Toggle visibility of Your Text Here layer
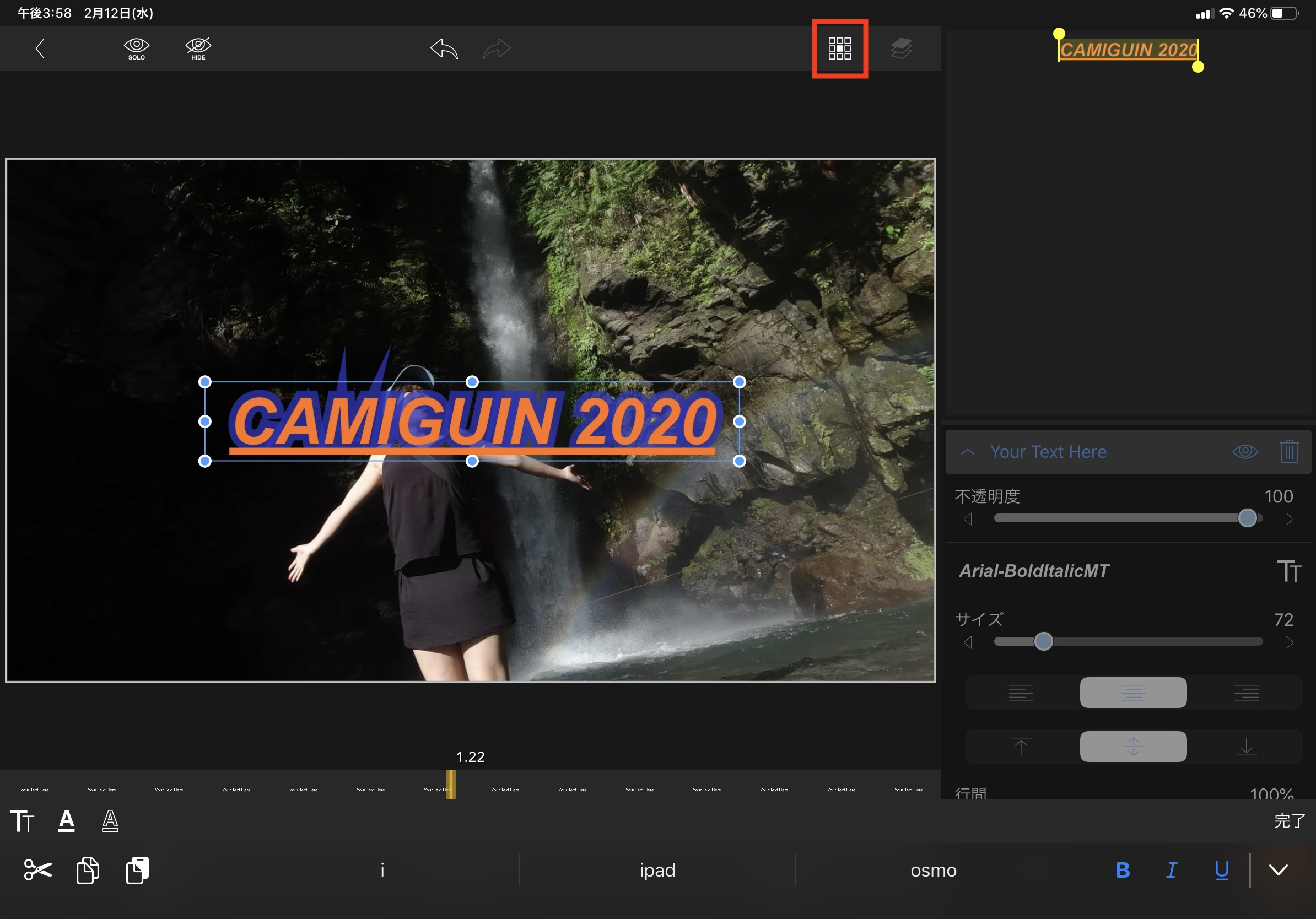Screen dimensions: 1316x919 click(1245, 451)
